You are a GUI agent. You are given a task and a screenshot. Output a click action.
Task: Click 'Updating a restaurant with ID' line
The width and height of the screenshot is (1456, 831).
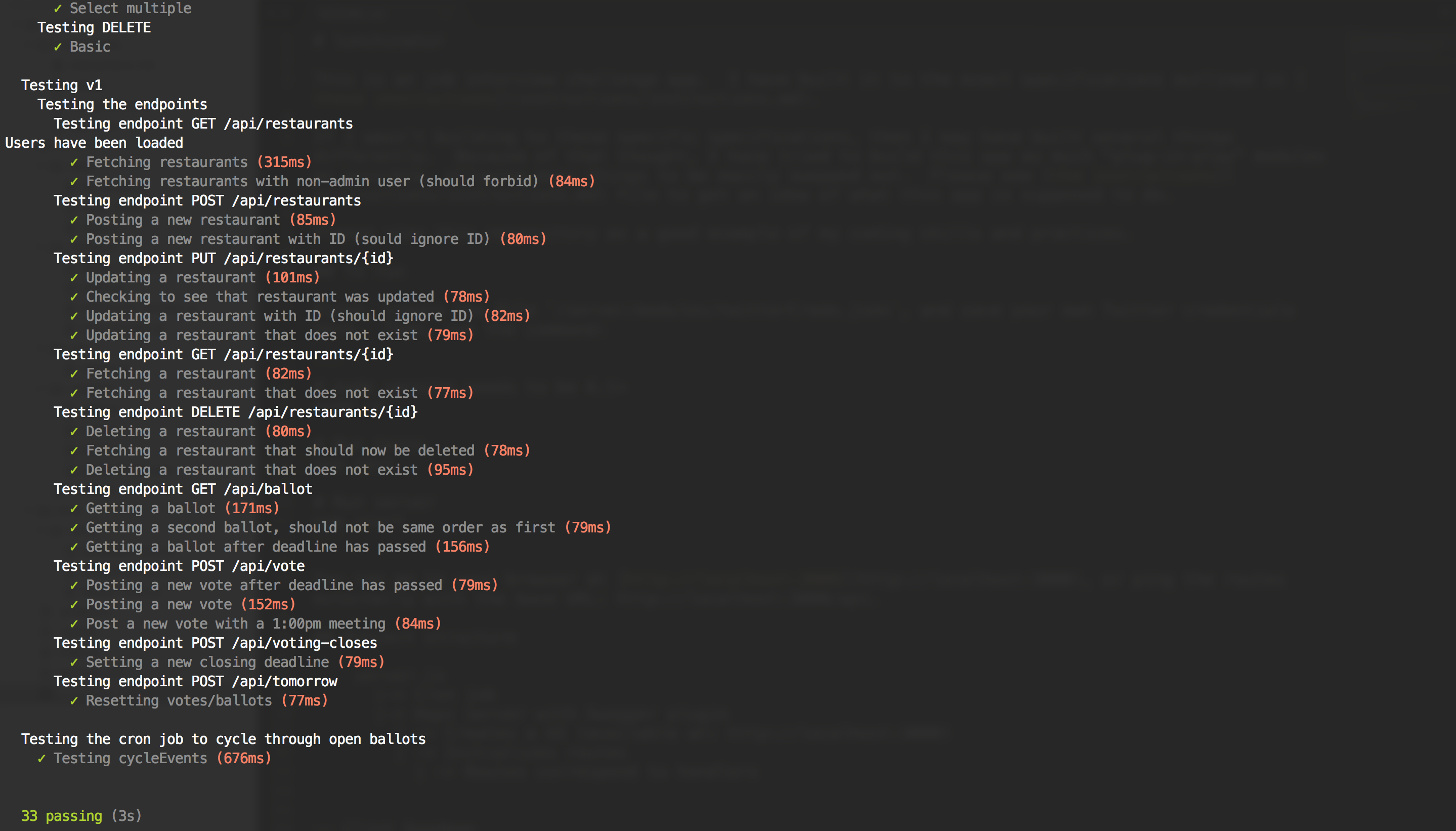[300, 316]
